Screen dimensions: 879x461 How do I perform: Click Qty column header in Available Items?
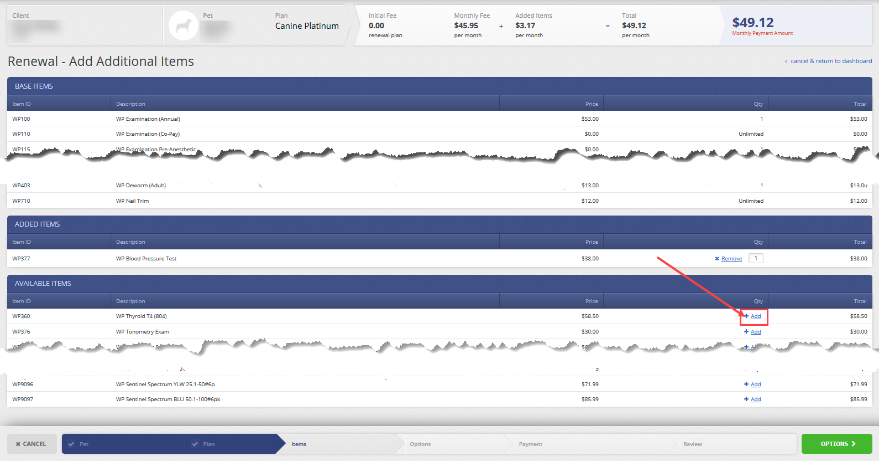pos(758,301)
